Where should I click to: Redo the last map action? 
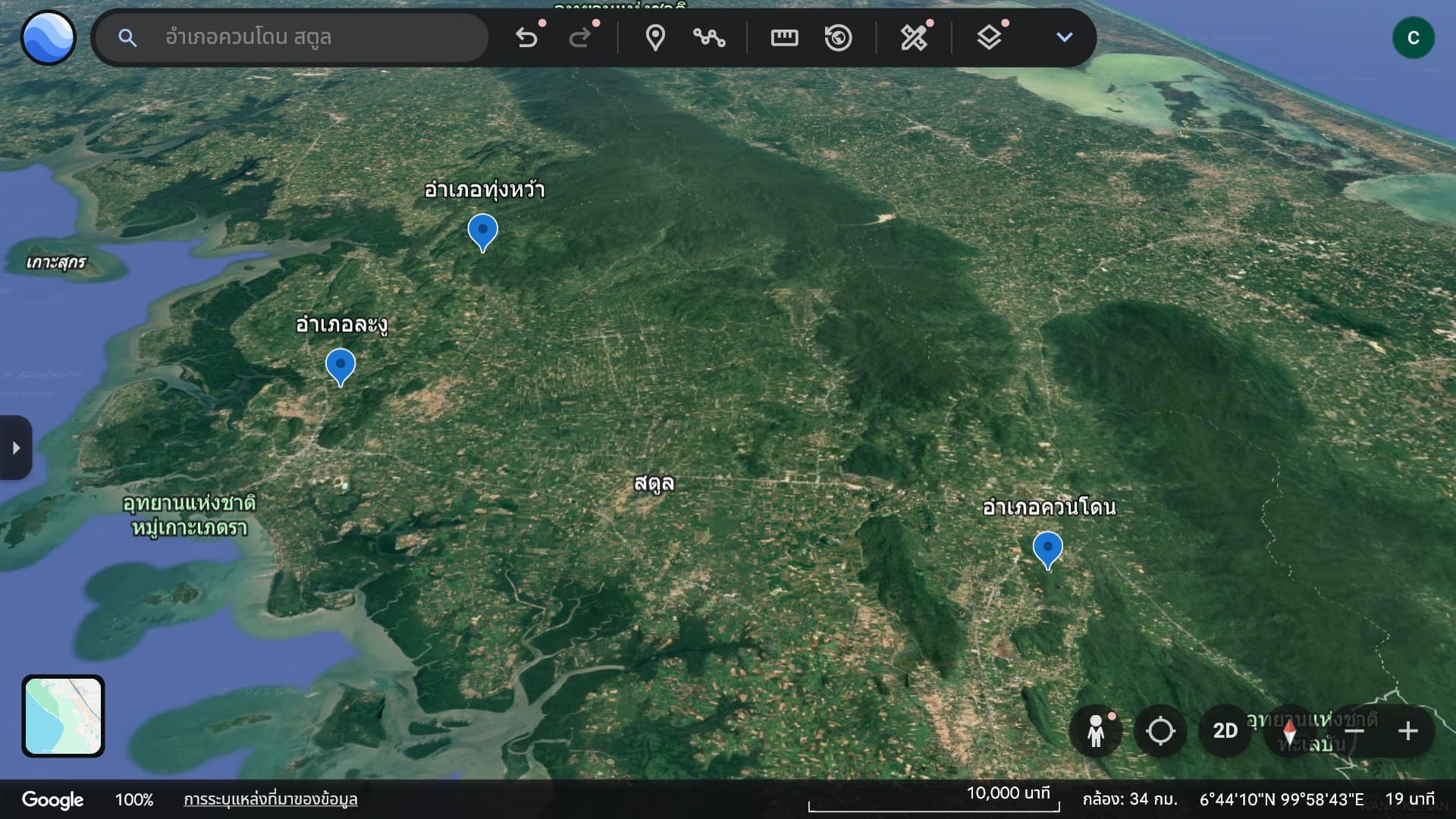[580, 37]
